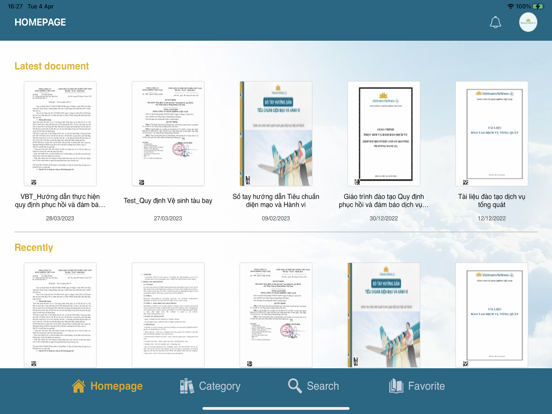Select title 'Tài liệu đào tạo dịch vụ tổng quát'

(x=492, y=201)
